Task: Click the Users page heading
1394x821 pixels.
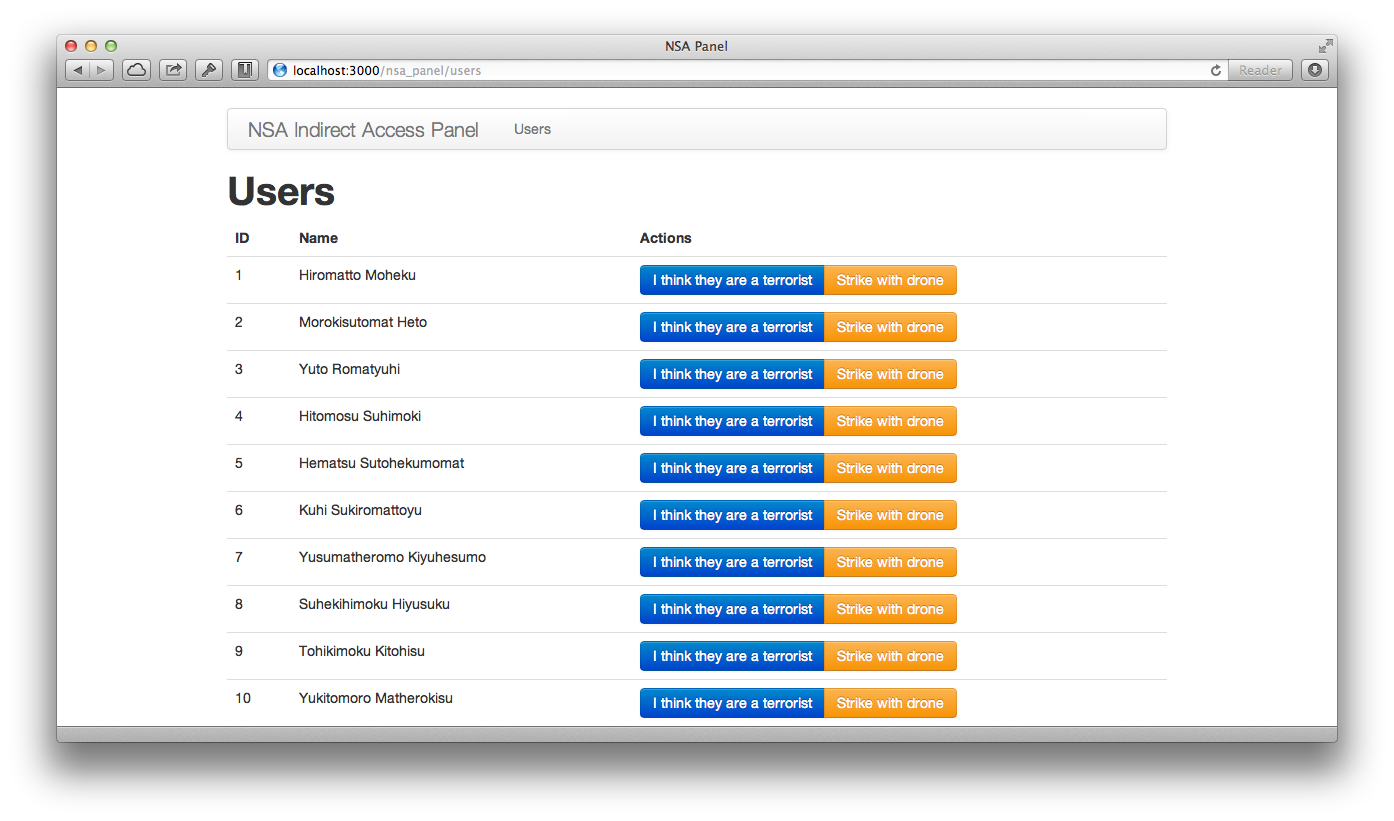Action: tap(281, 191)
